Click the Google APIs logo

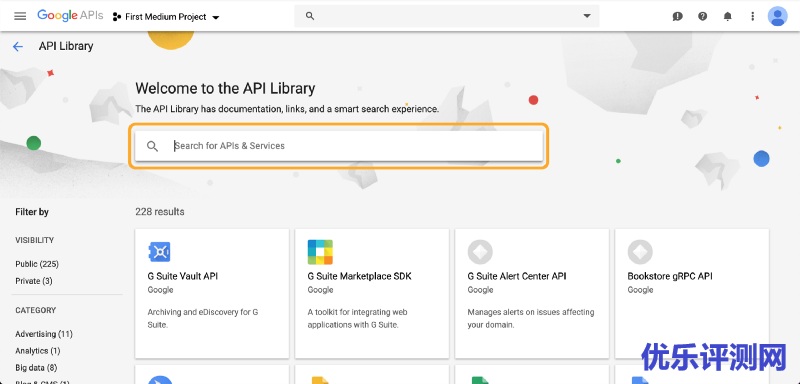click(70, 16)
